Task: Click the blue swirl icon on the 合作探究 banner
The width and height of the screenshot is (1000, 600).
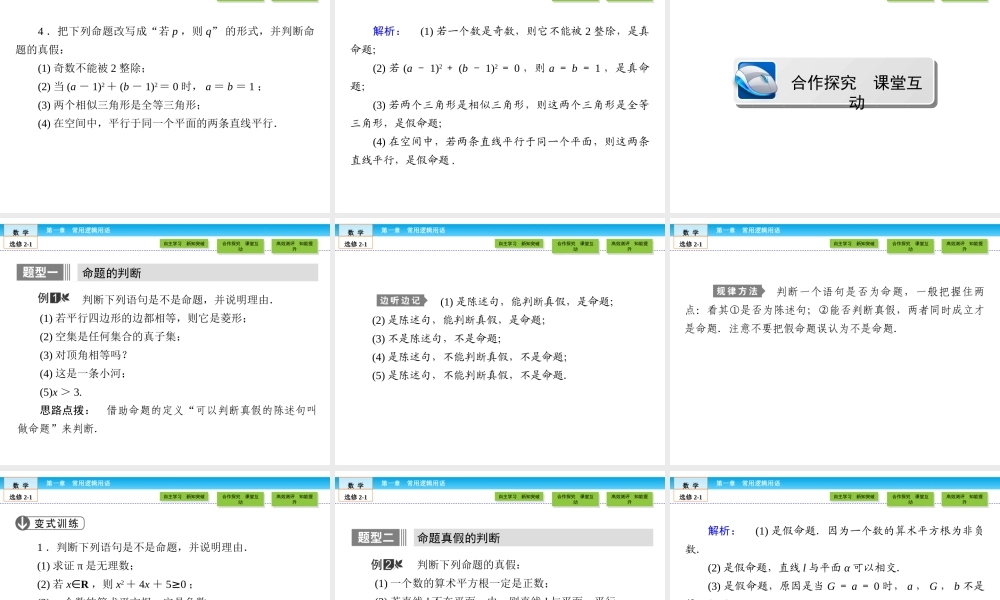Action: [x=755, y=82]
